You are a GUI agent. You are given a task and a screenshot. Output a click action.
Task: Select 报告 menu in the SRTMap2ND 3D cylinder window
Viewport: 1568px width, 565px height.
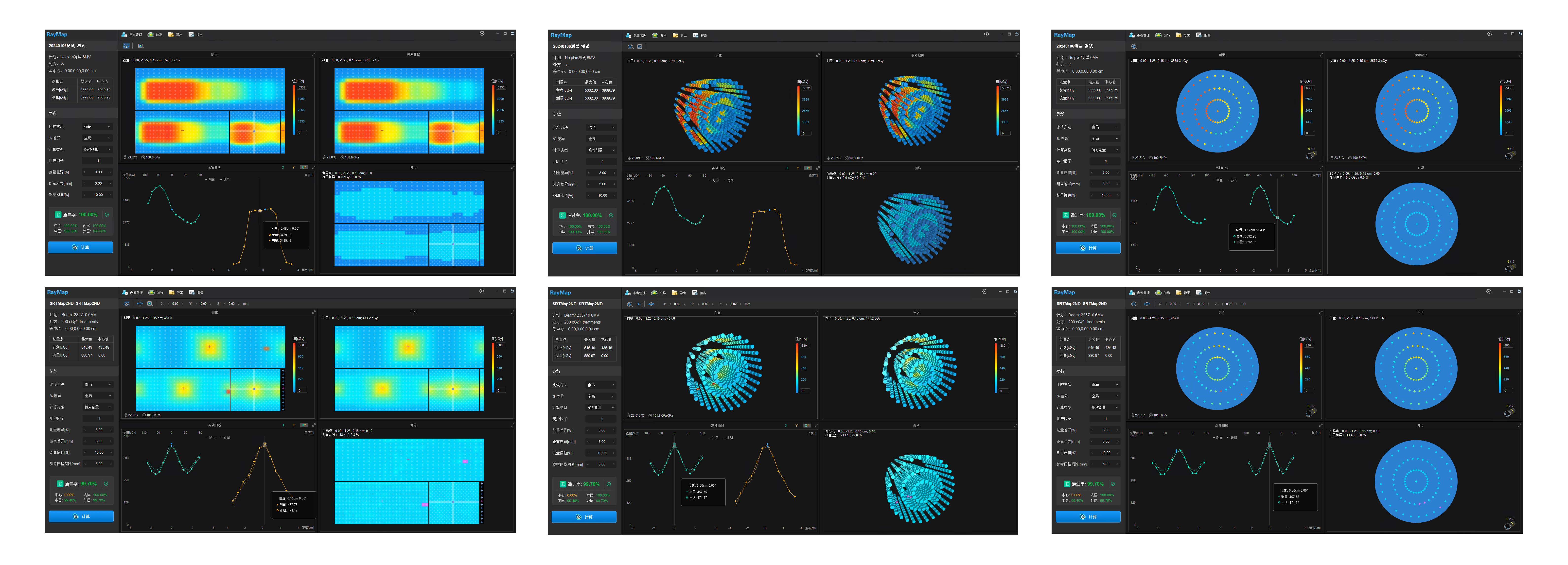(699, 292)
